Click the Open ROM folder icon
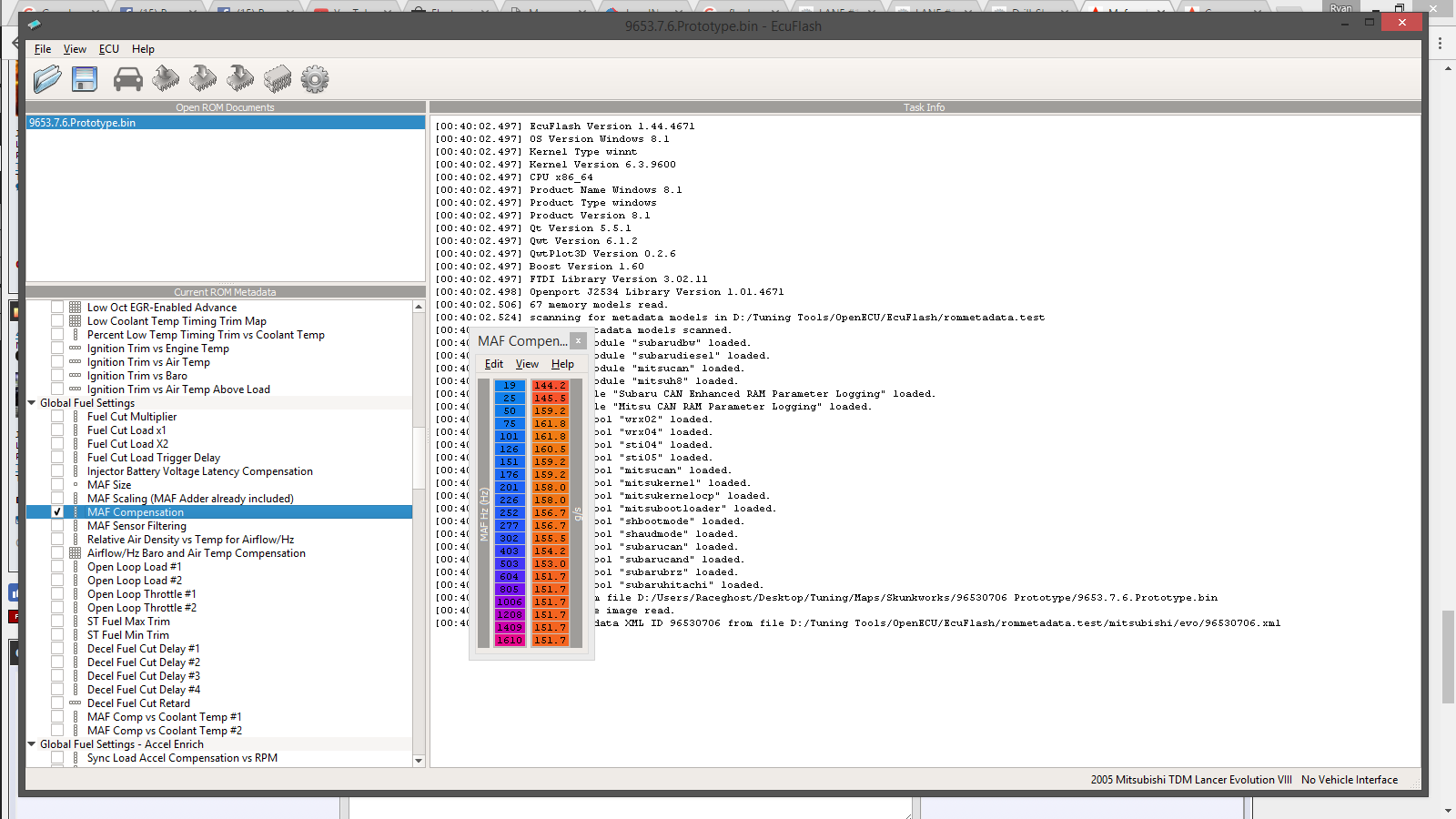This screenshot has width=1456, height=819. tap(47, 79)
